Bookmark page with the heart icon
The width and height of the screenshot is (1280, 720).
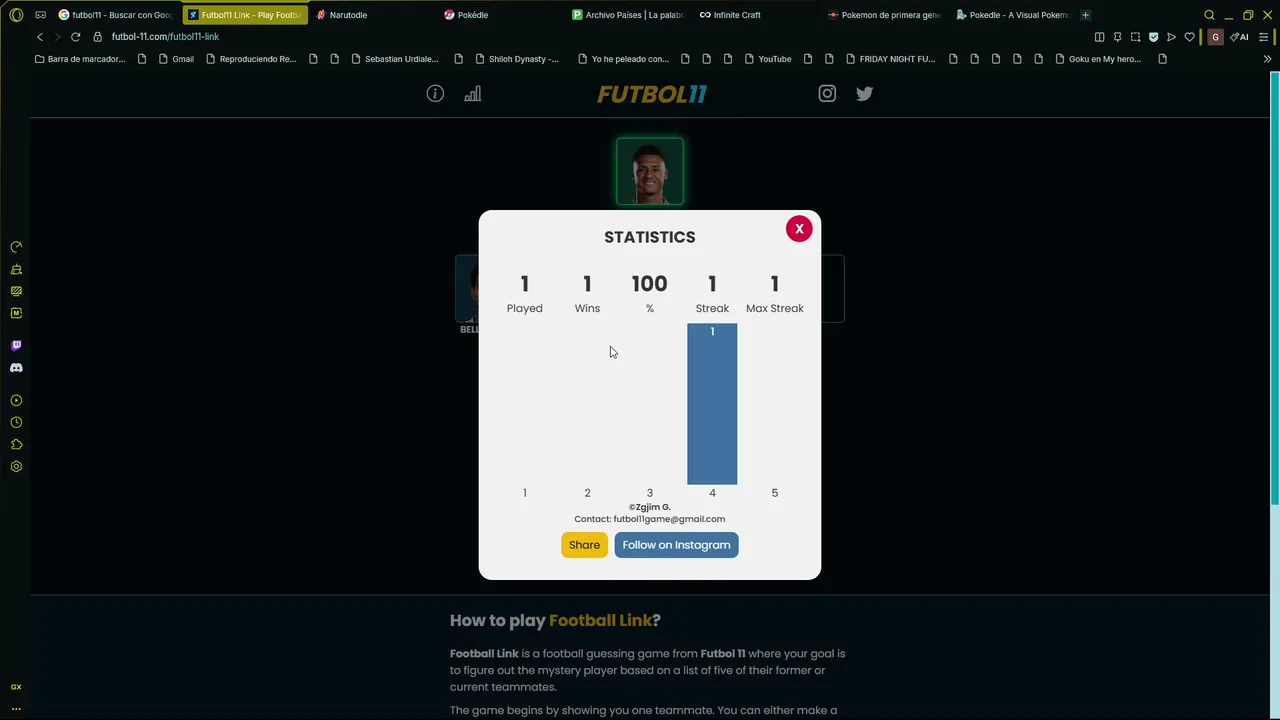tap(1189, 37)
